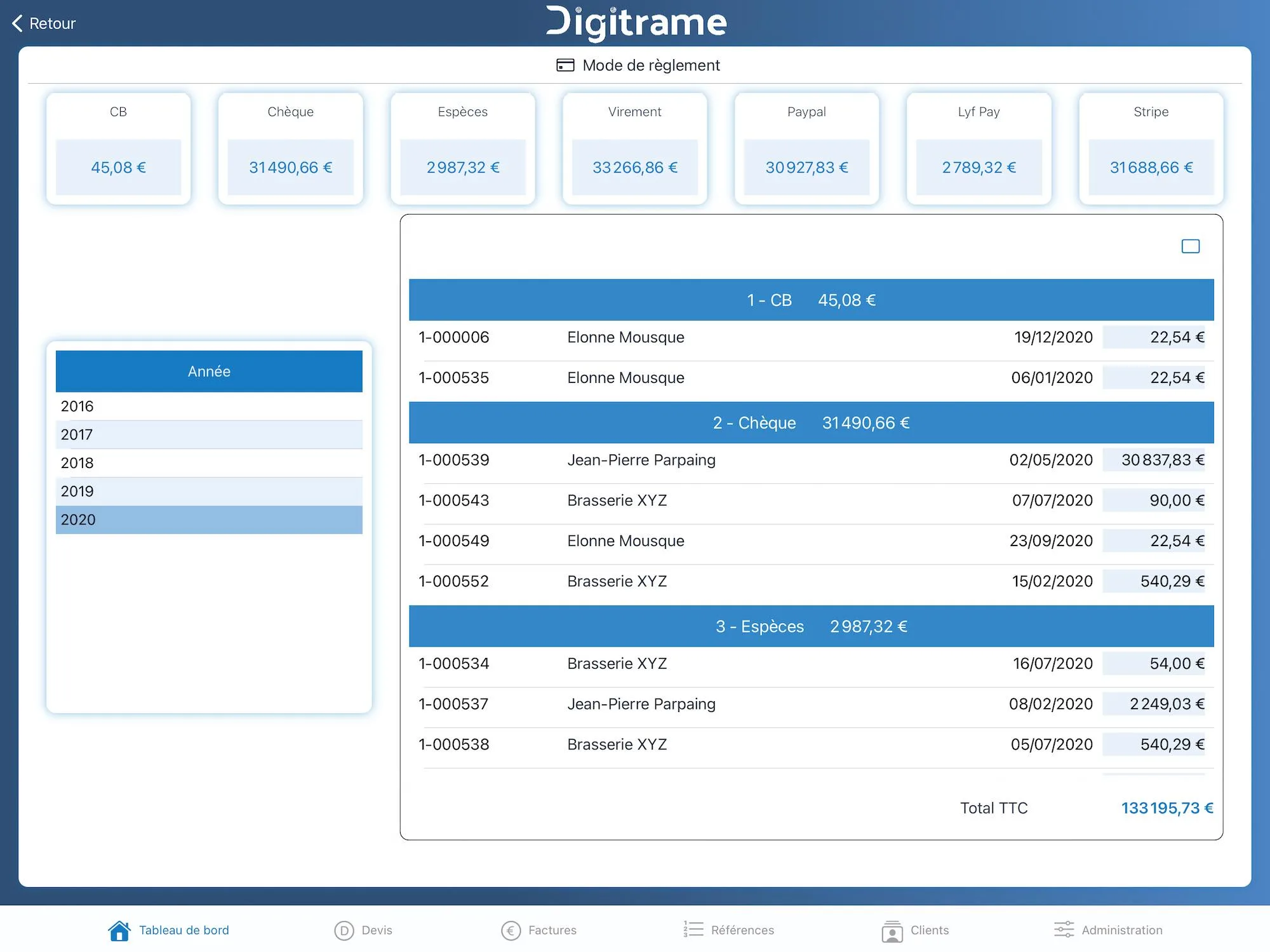Select year 2019 in the Année list
1270x952 pixels.
[209, 492]
